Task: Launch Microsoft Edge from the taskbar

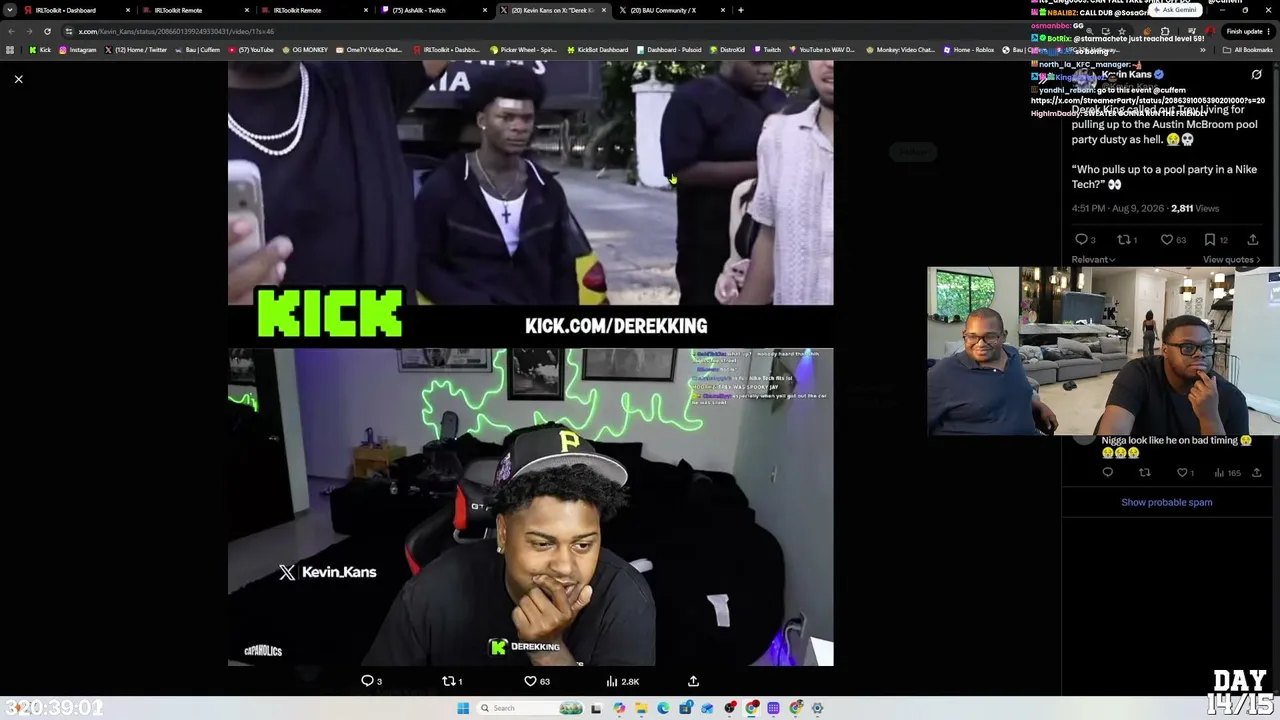Action: click(x=663, y=708)
